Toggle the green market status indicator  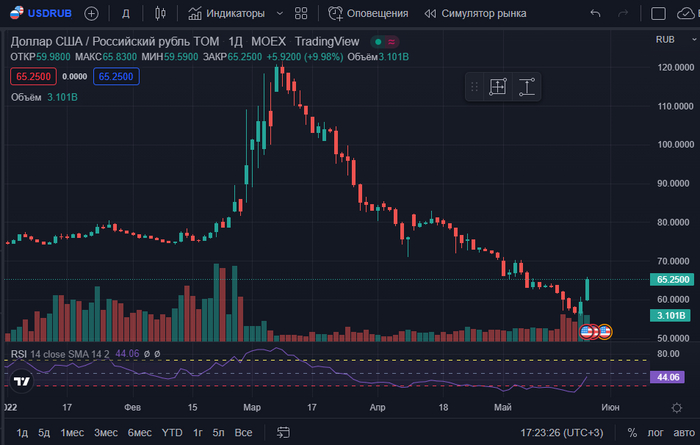pos(378,42)
